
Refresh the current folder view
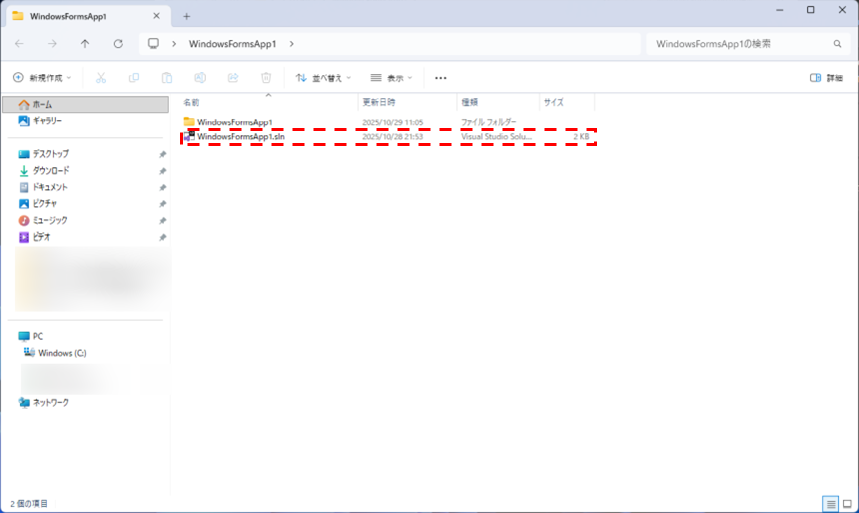(118, 44)
